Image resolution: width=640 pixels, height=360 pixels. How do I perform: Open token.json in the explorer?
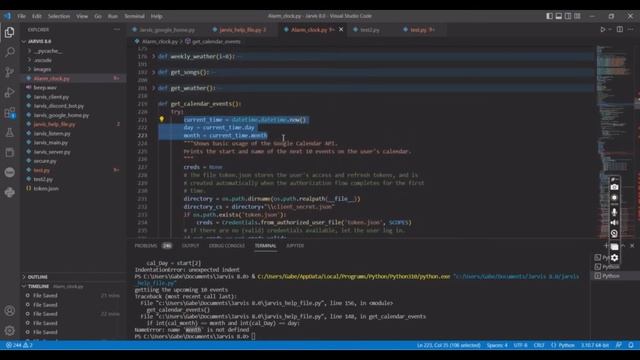coord(46,189)
